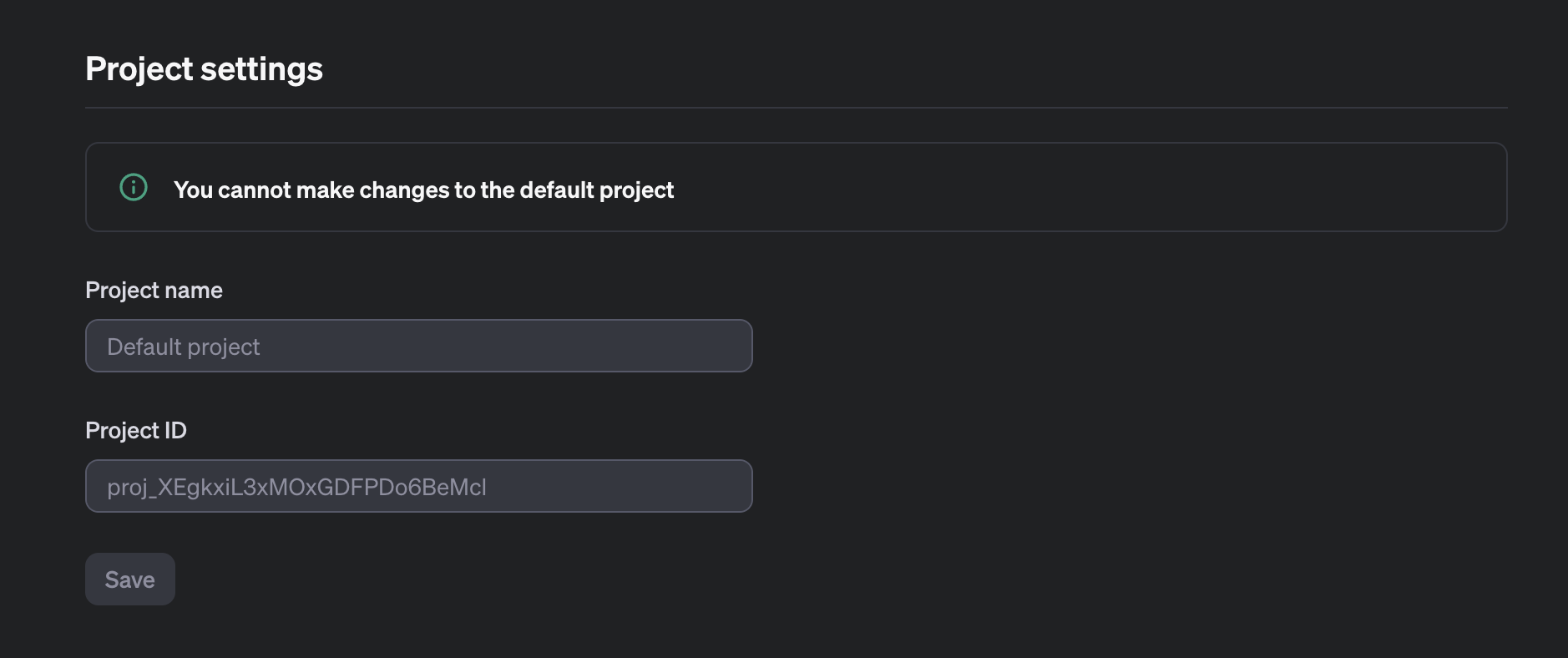Focus the Project ID input field

click(419, 486)
